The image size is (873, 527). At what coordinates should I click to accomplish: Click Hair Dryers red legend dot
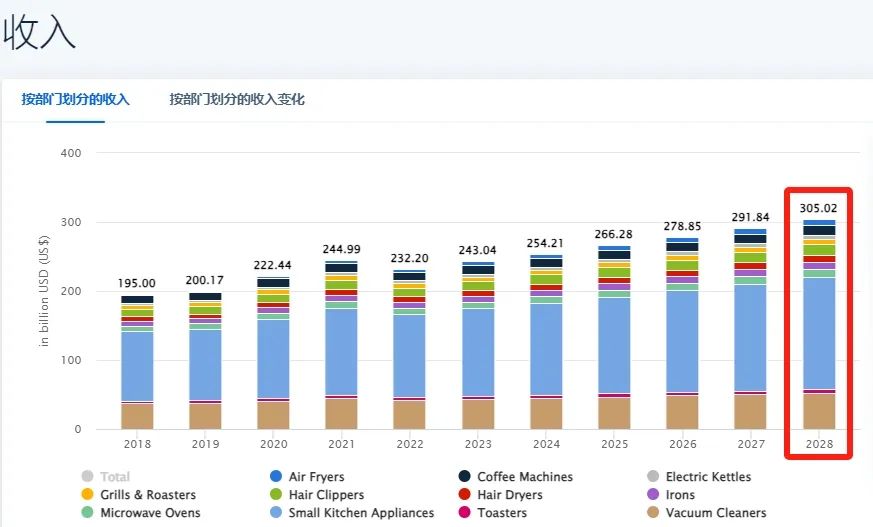tap(464, 494)
